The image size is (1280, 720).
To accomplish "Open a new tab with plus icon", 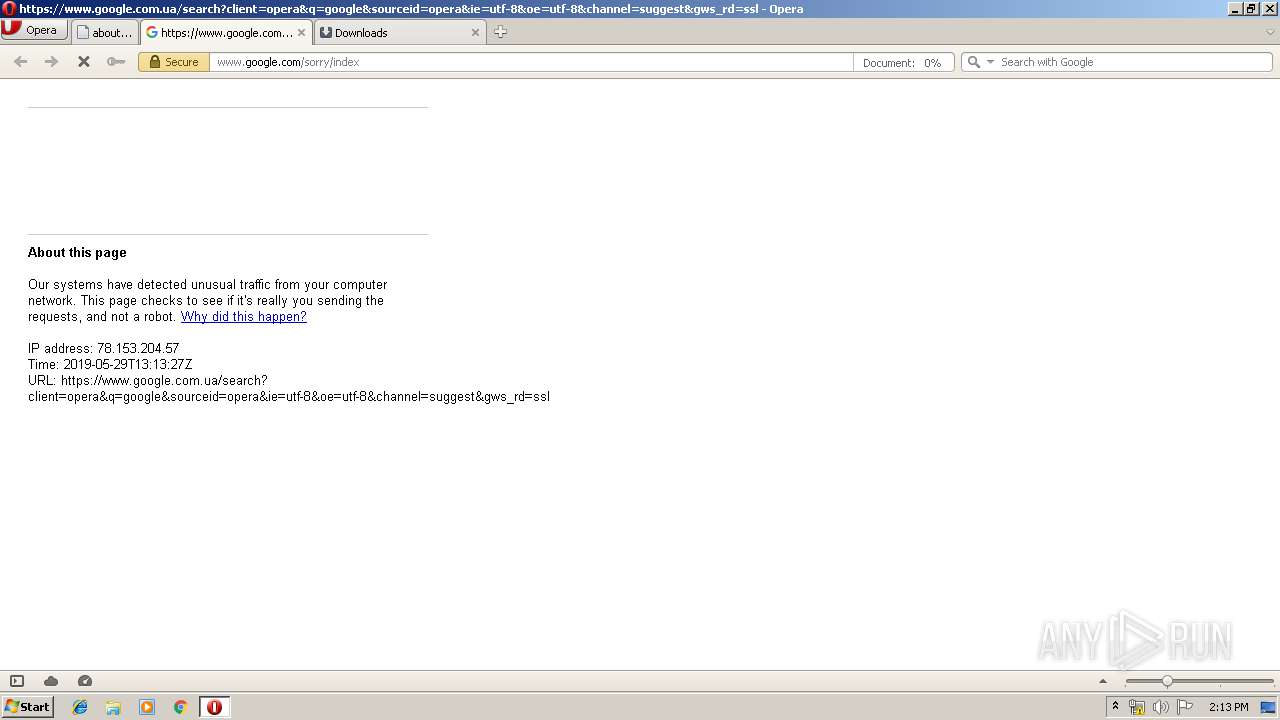I will (x=500, y=32).
